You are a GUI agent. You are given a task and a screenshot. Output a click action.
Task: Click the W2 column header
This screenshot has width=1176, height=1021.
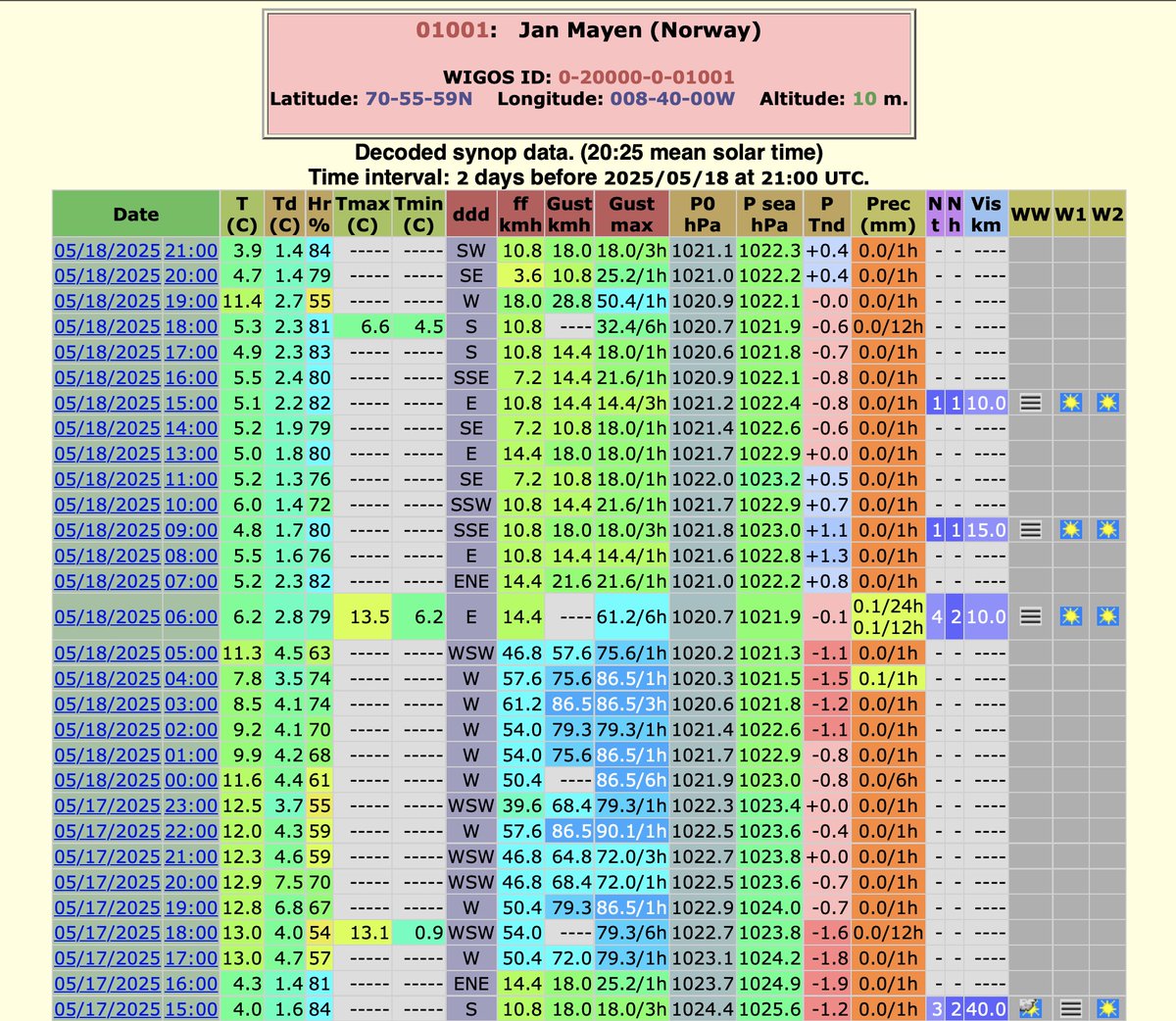coord(1107,215)
